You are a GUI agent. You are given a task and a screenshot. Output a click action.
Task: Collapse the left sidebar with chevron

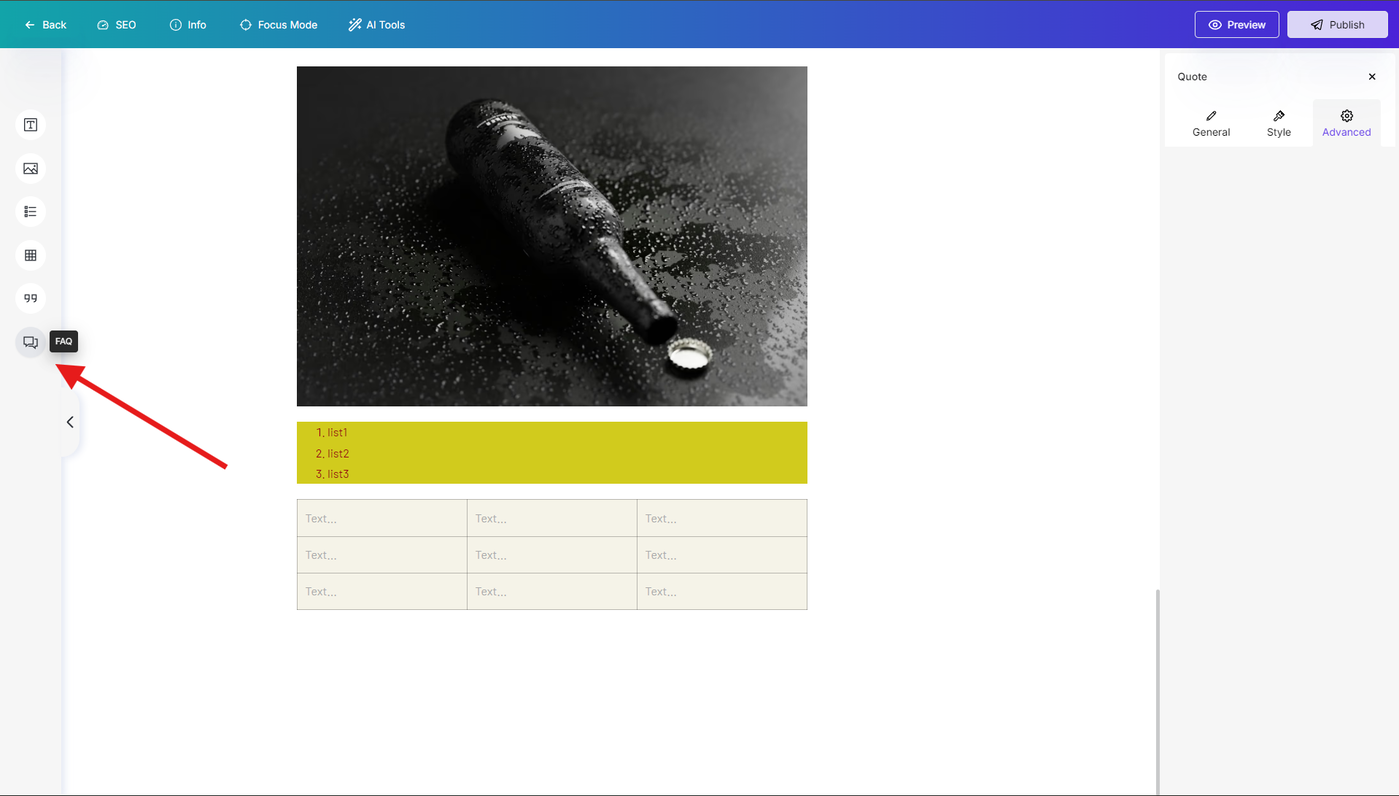pyautogui.click(x=70, y=422)
